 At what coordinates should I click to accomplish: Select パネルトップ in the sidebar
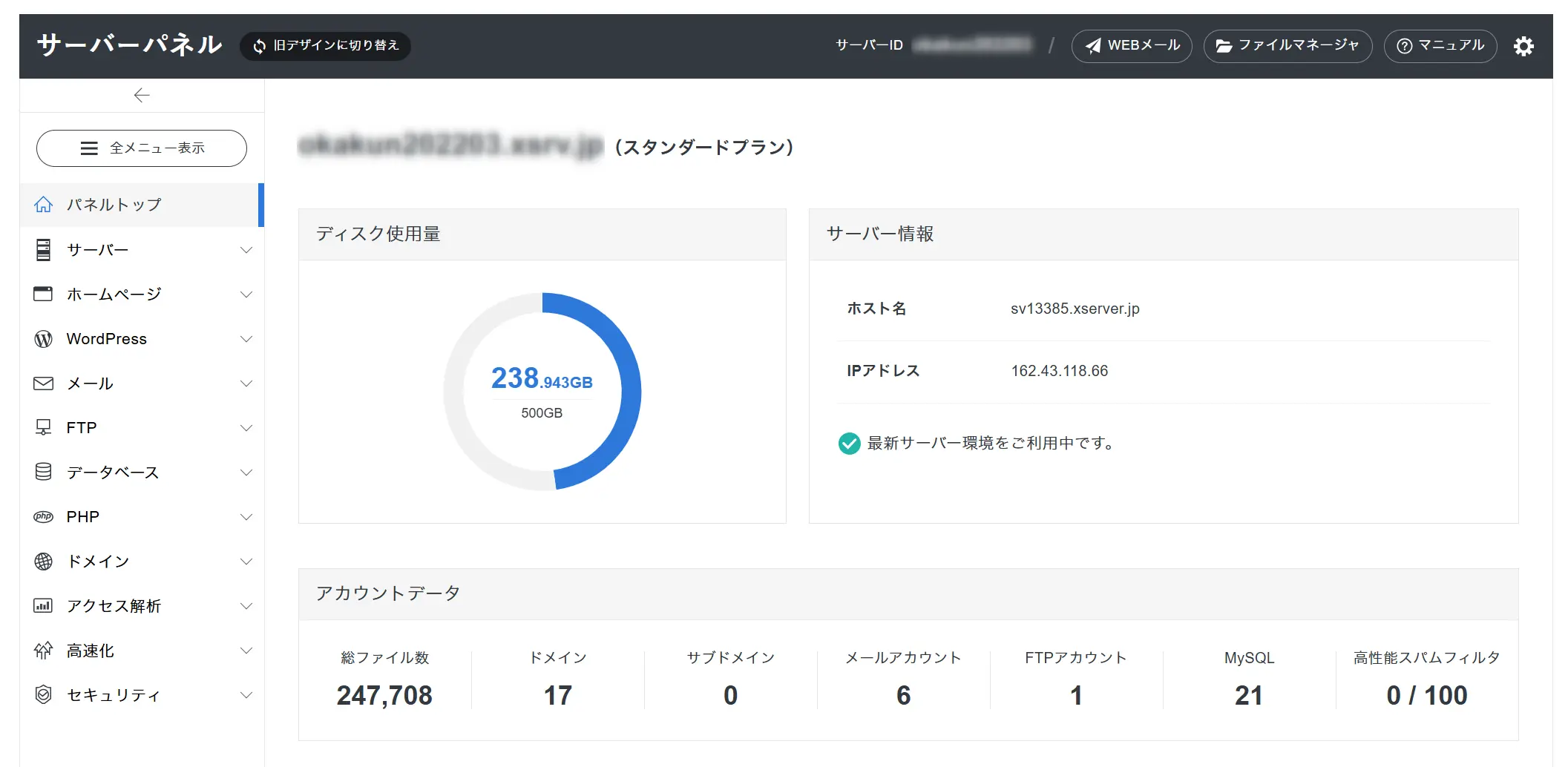coord(114,205)
